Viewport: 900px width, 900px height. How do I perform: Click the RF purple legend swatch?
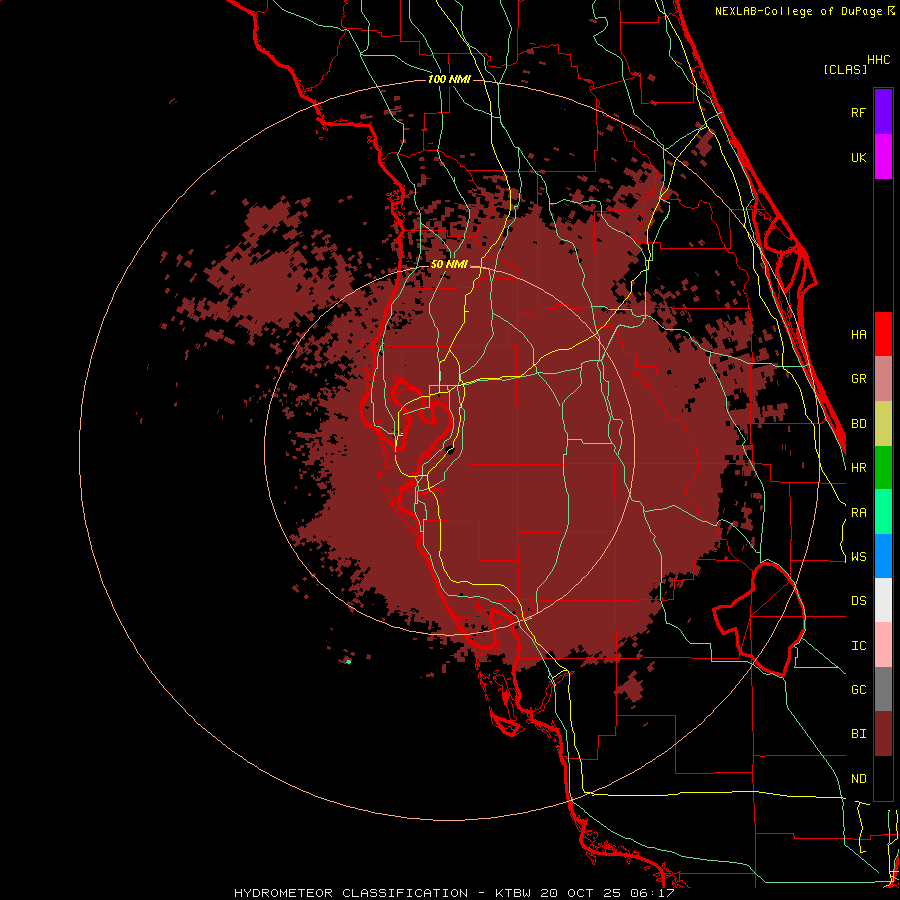tap(883, 111)
